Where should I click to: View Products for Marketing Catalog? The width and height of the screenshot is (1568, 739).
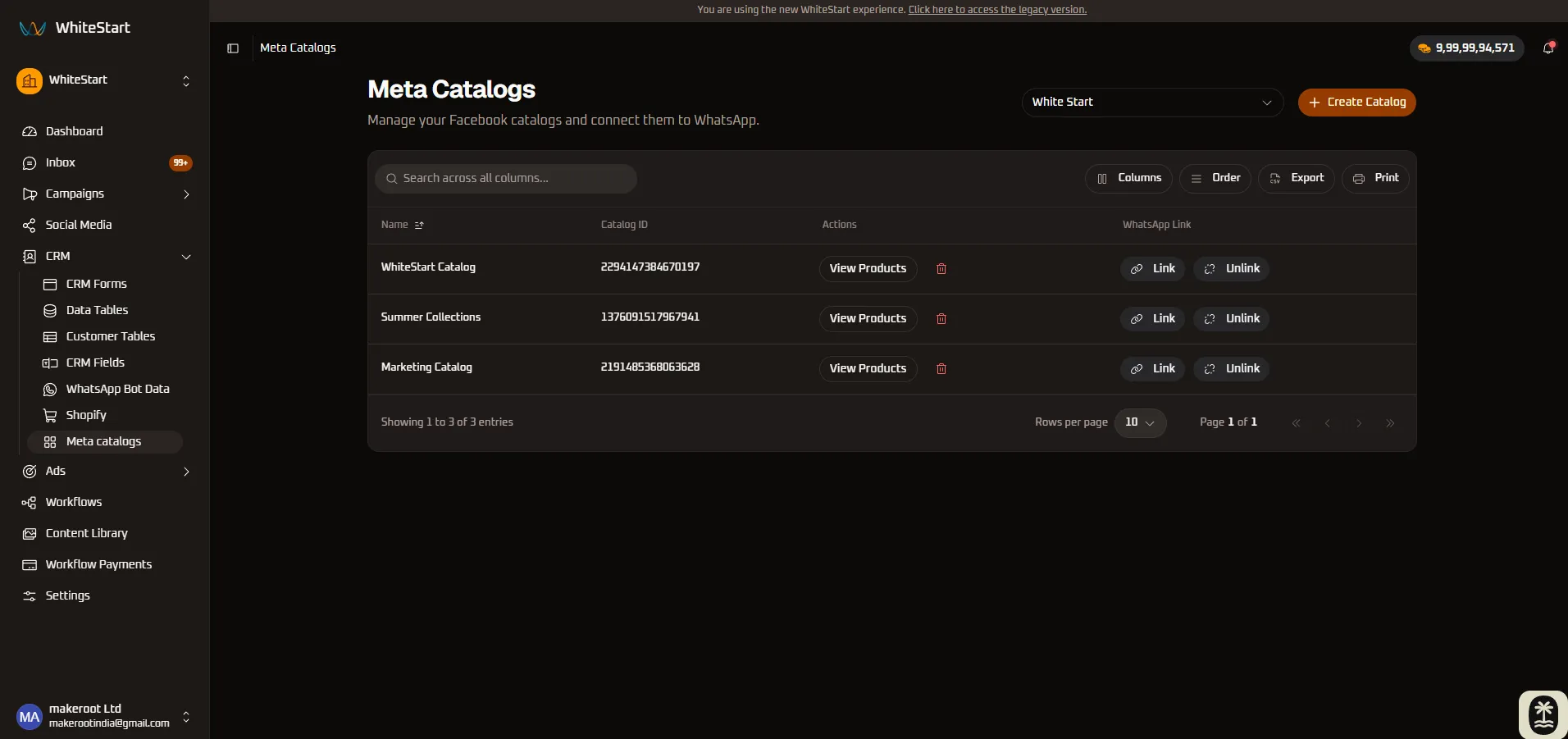868,369
